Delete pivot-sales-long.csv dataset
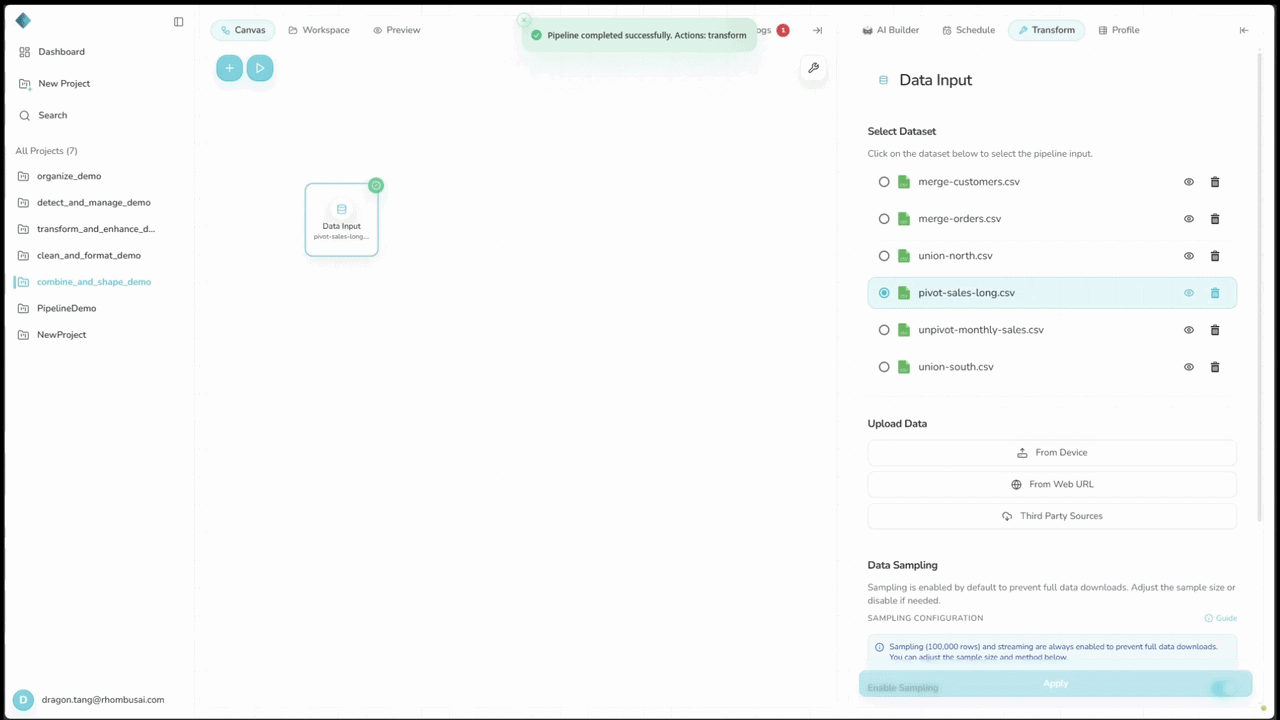Screen dimensions: 1280x720 [1215, 293]
